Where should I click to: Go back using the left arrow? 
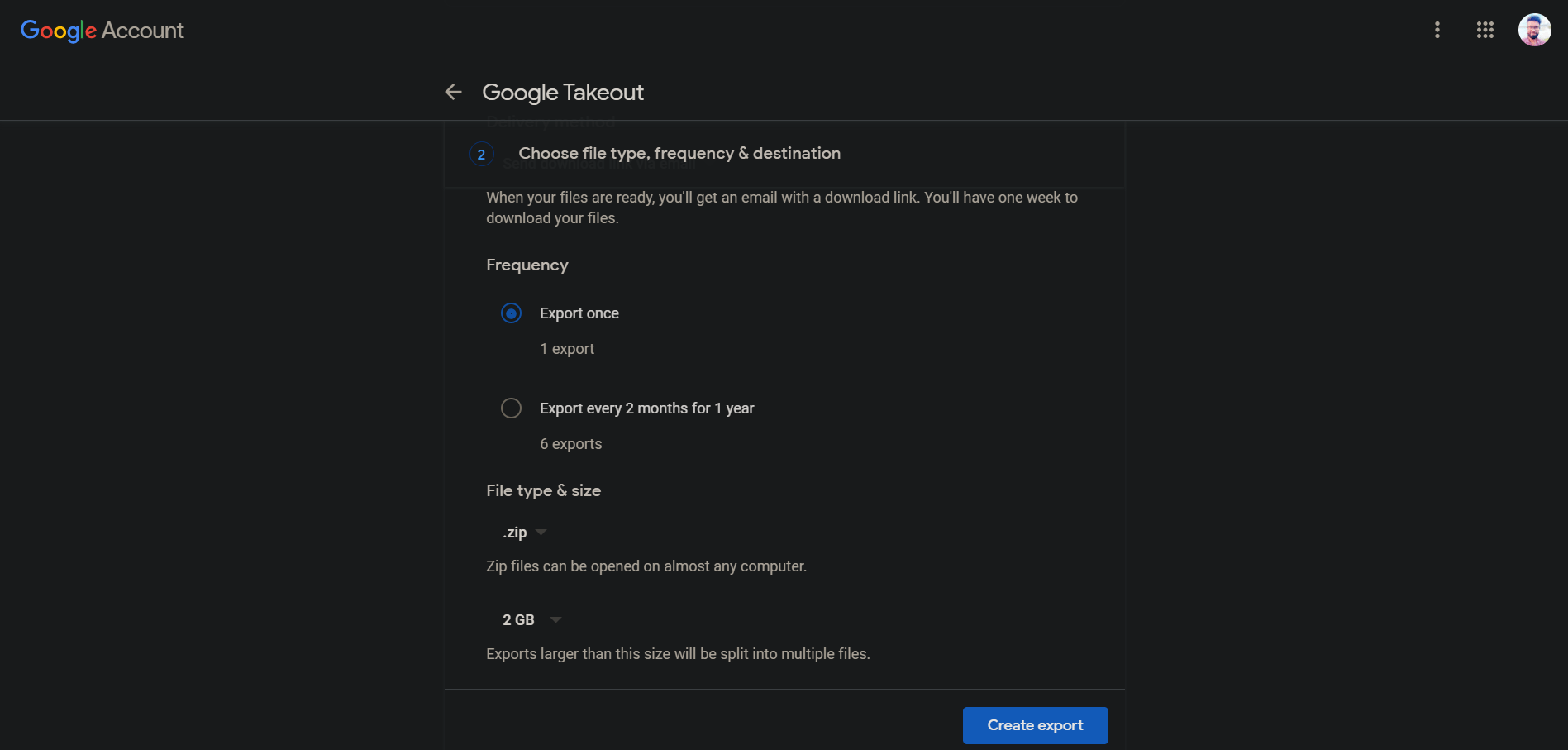tap(453, 92)
